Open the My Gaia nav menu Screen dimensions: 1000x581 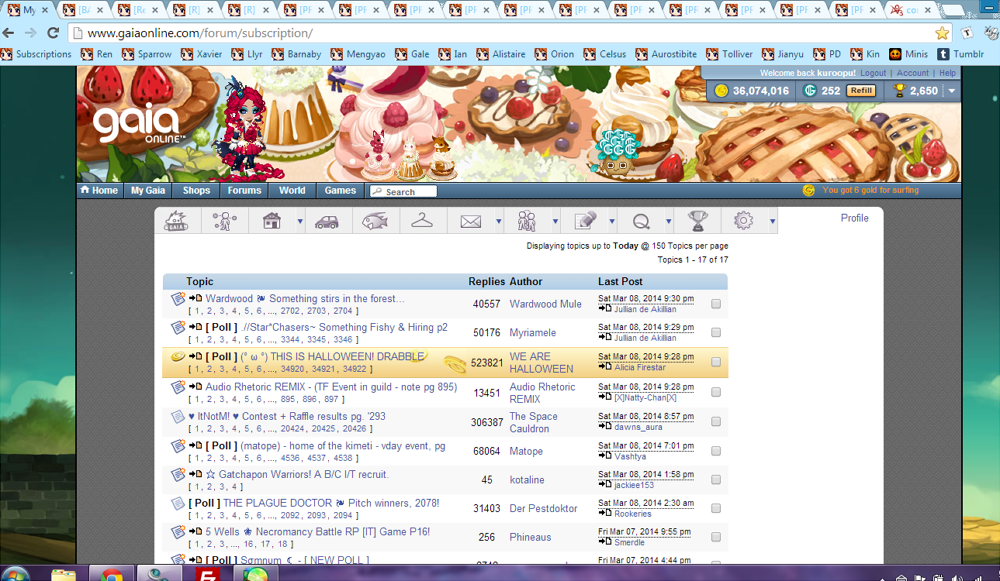148,190
